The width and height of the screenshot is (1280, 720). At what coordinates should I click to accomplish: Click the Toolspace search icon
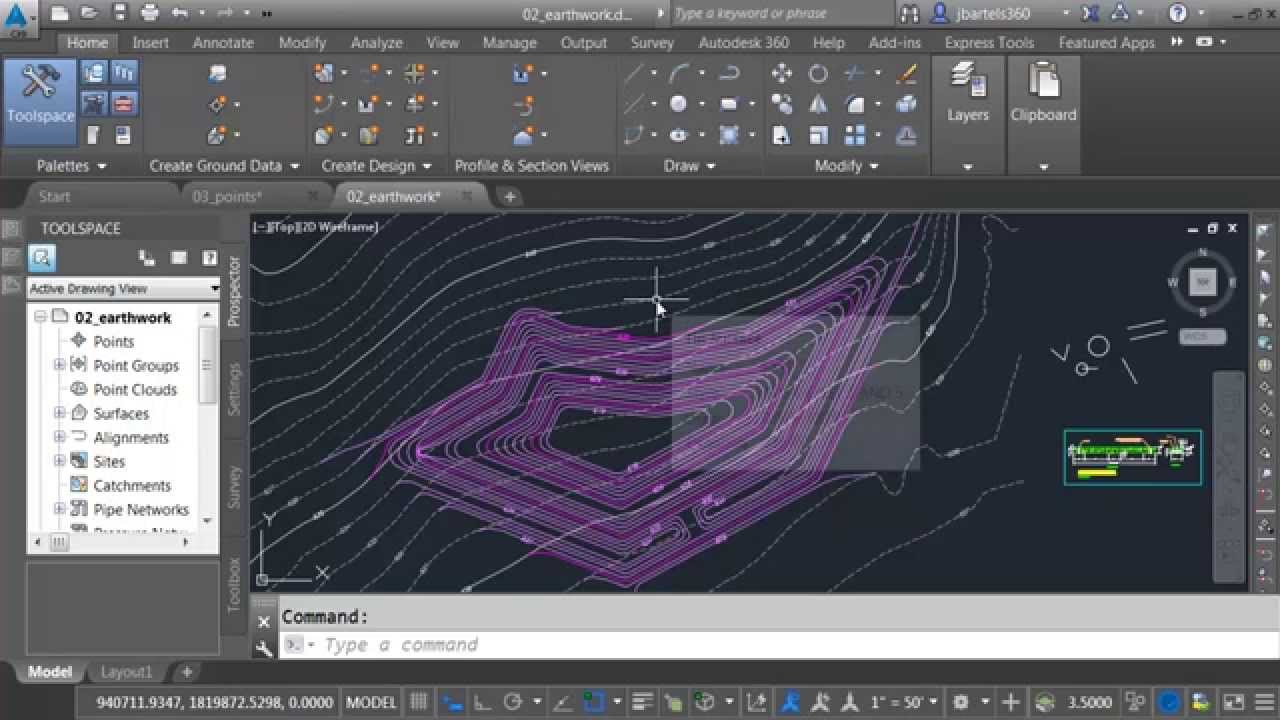[x=41, y=258]
